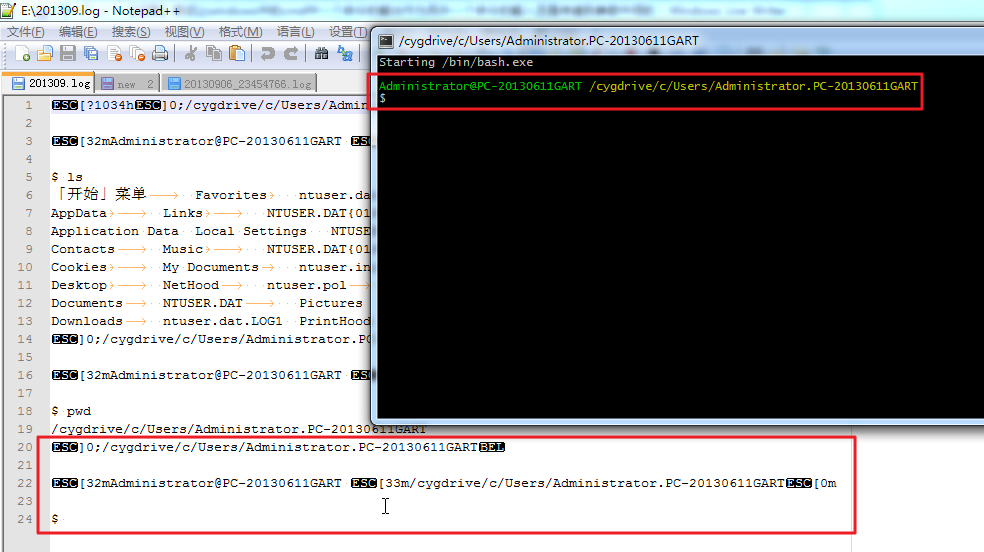Click 'Favorites' in the editor listing
This screenshot has width=984, height=552.
[230, 195]
